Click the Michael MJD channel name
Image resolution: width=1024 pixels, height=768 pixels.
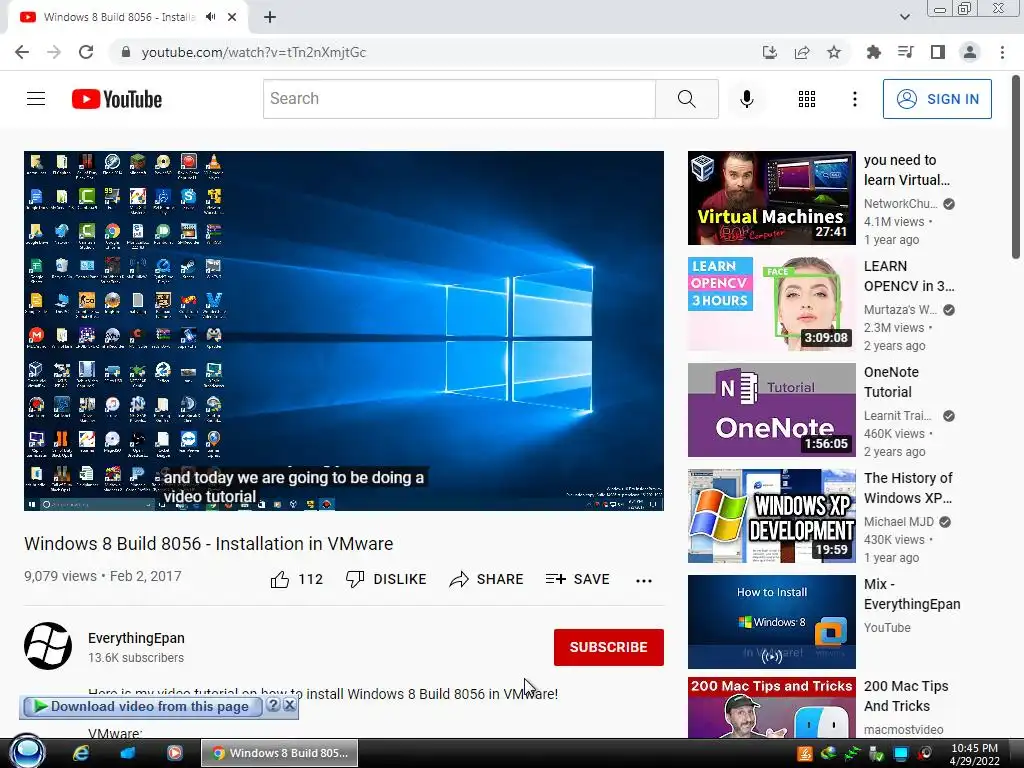coord(899,522)
